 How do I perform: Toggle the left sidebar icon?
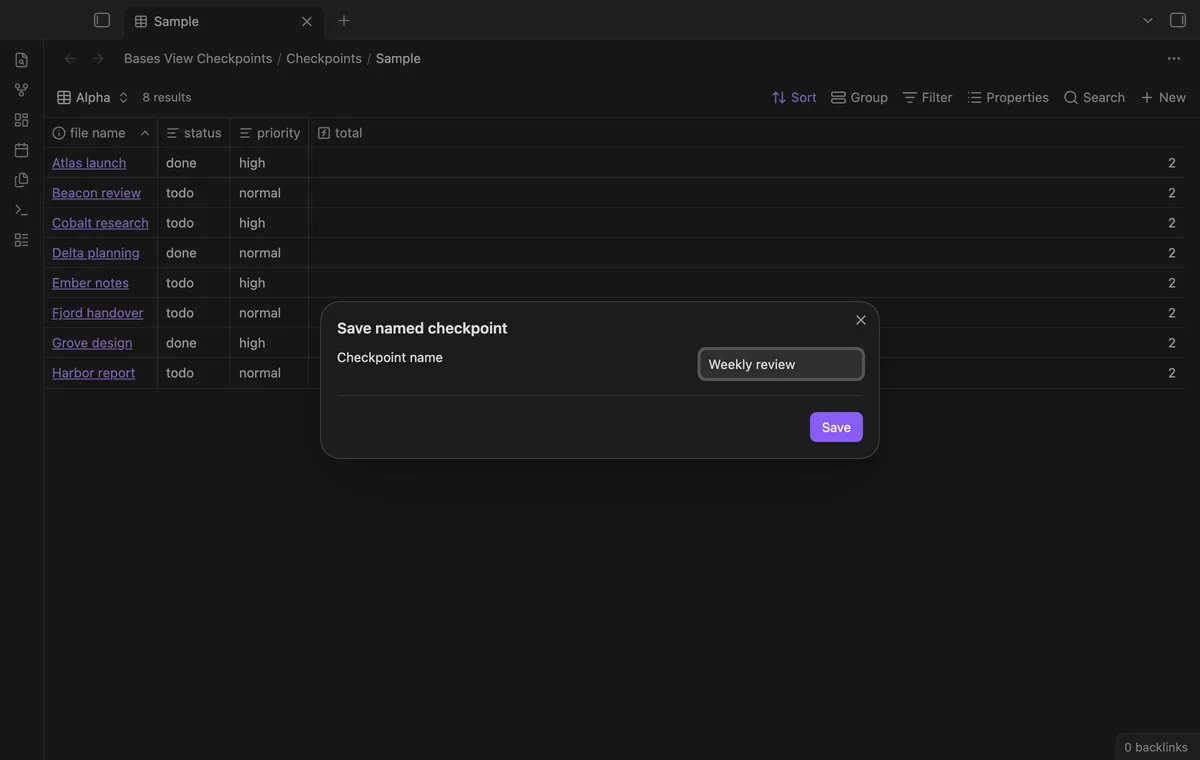pyautogui.click(x=102, y=20)
